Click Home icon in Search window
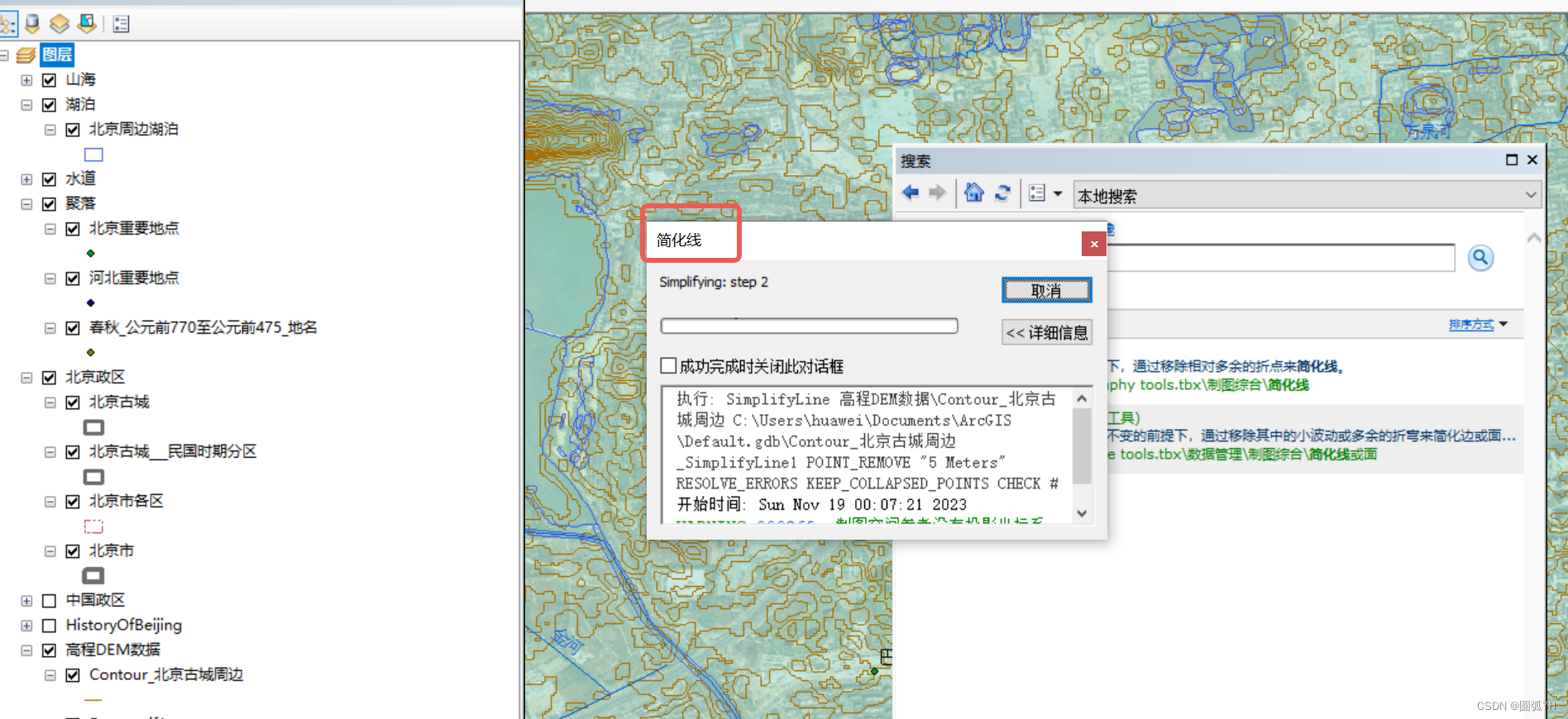This screenshot has width=1568, height=719. [974, 193]
